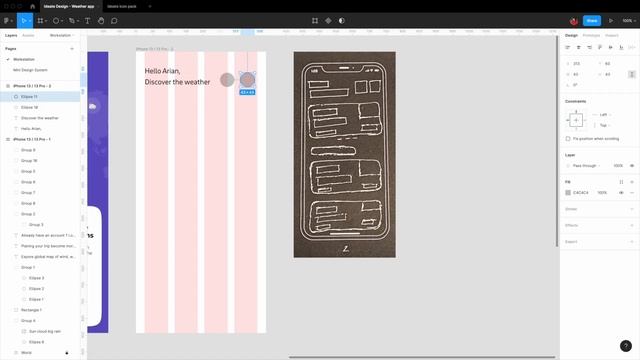Click the fill color swatch C4C4C4

[568, 193]
